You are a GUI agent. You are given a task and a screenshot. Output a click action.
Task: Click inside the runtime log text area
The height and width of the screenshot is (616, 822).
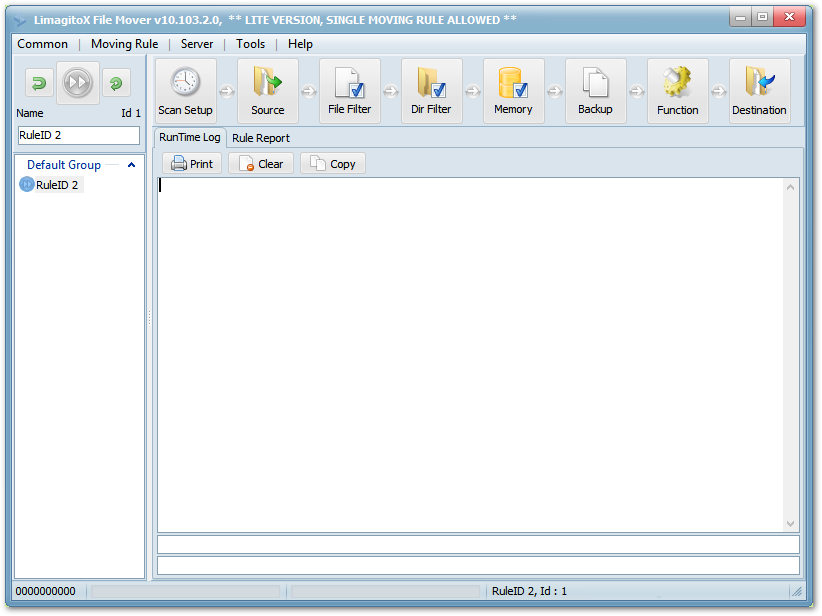click(471, 355)
